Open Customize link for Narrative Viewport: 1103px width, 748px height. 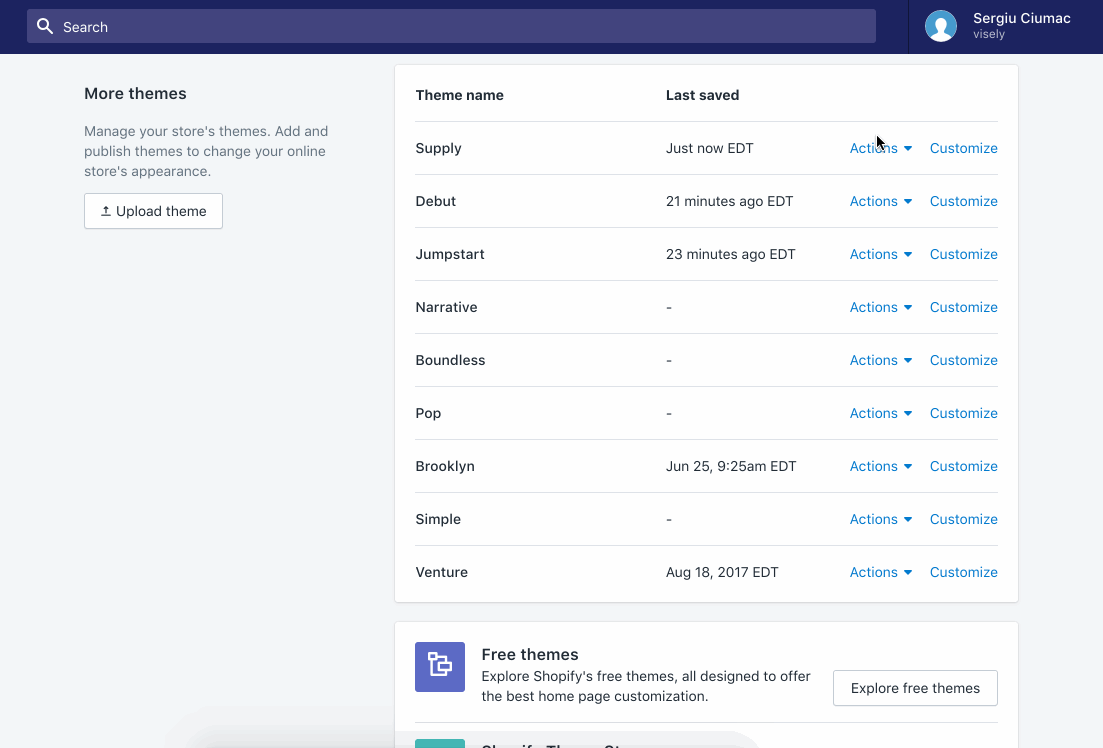coord(963,307)
